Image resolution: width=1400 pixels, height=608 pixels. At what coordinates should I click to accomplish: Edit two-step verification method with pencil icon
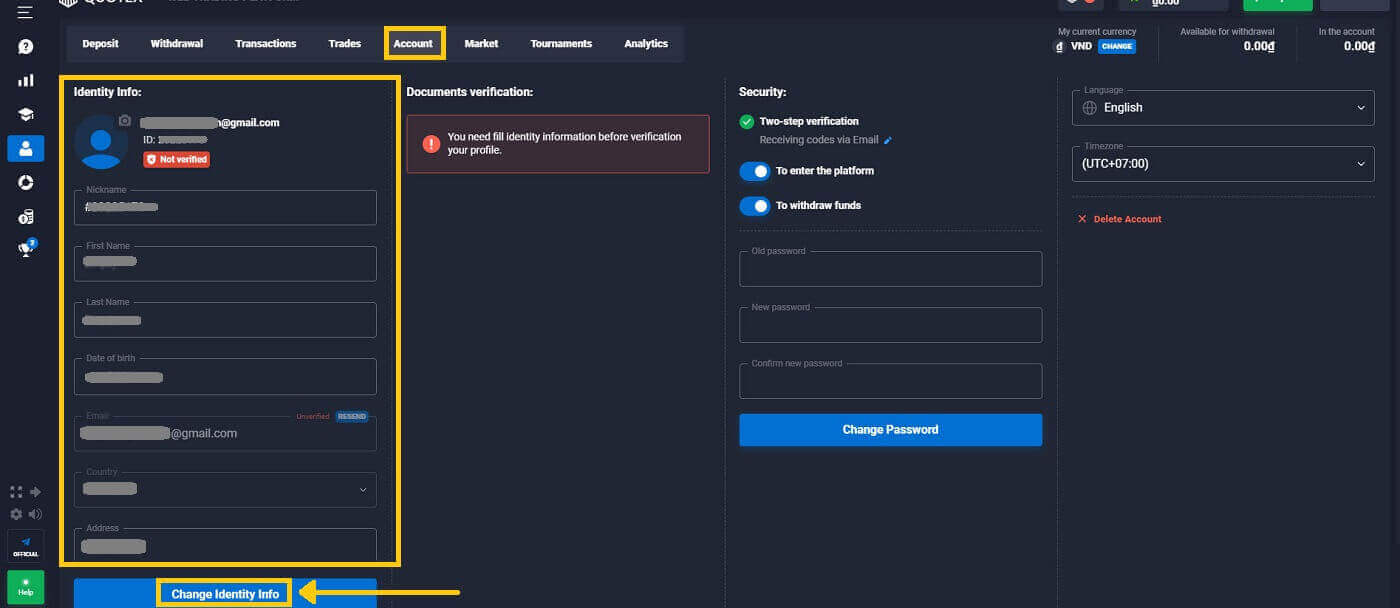[888, 141]
